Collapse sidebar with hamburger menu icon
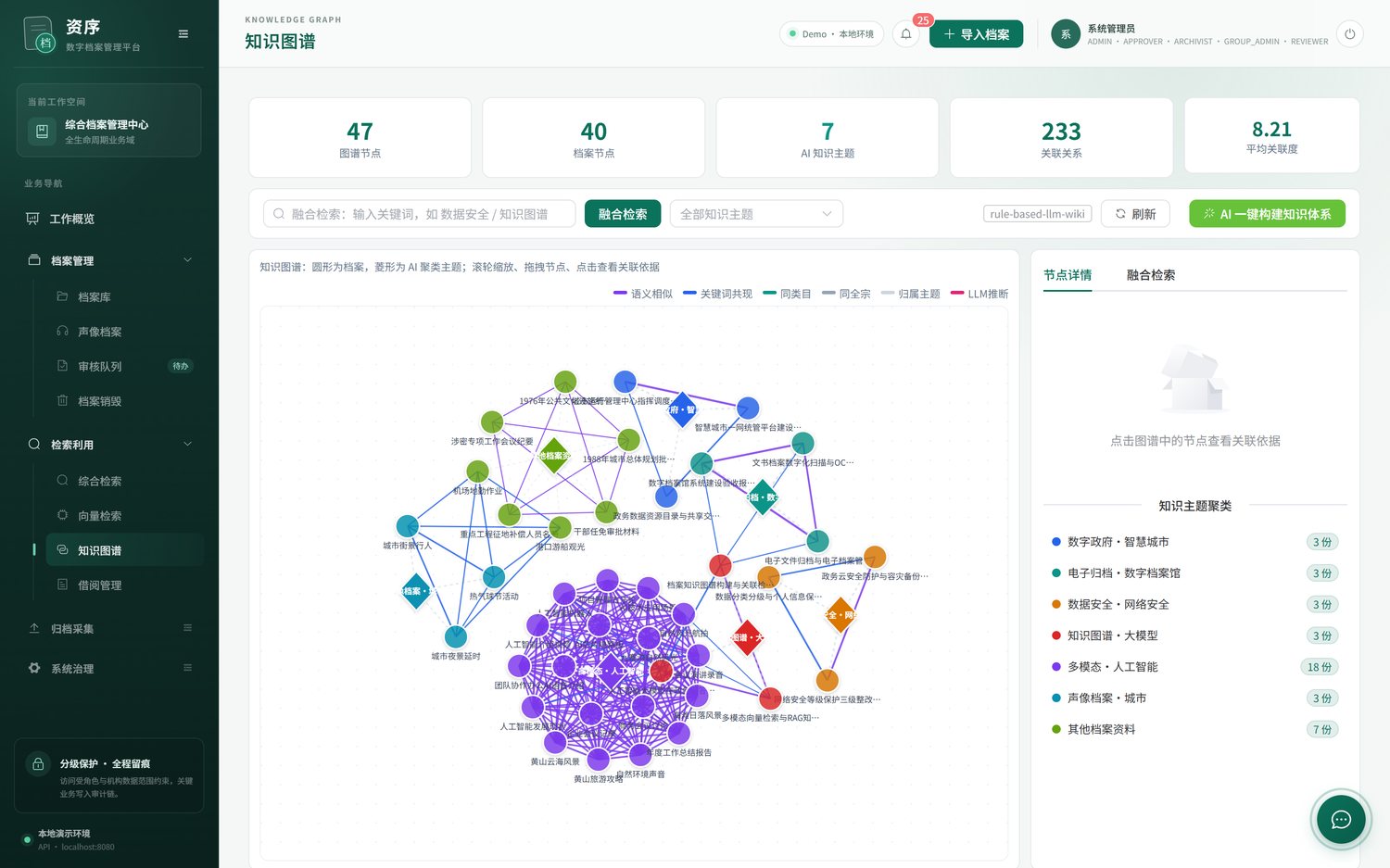The width and height of the screenshot is (1390, 868). [183, 34]
